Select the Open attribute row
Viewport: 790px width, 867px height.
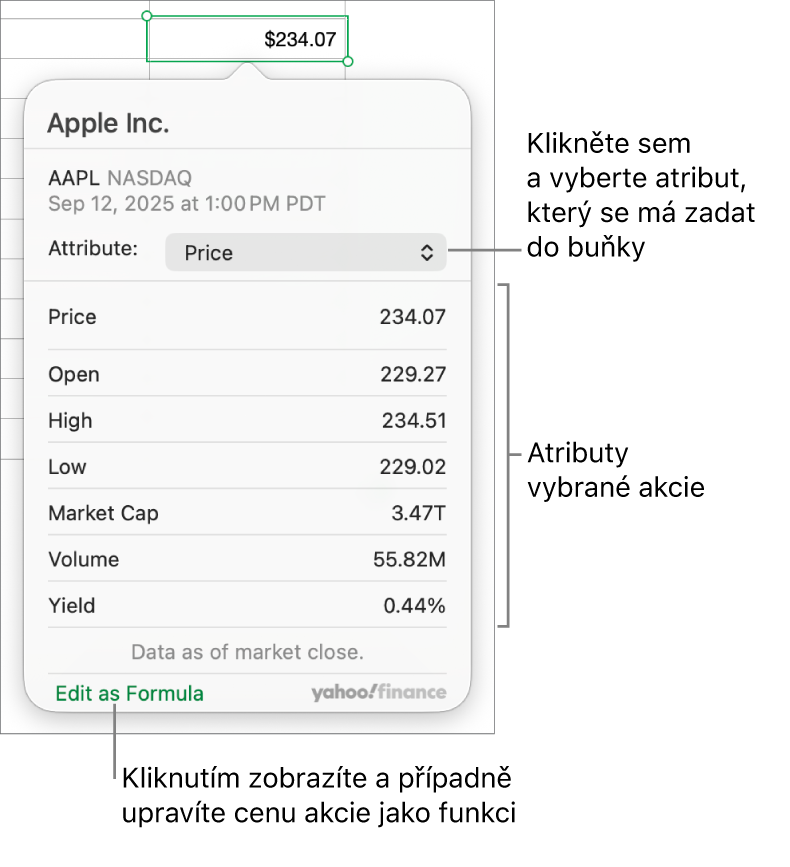(247, 374)
